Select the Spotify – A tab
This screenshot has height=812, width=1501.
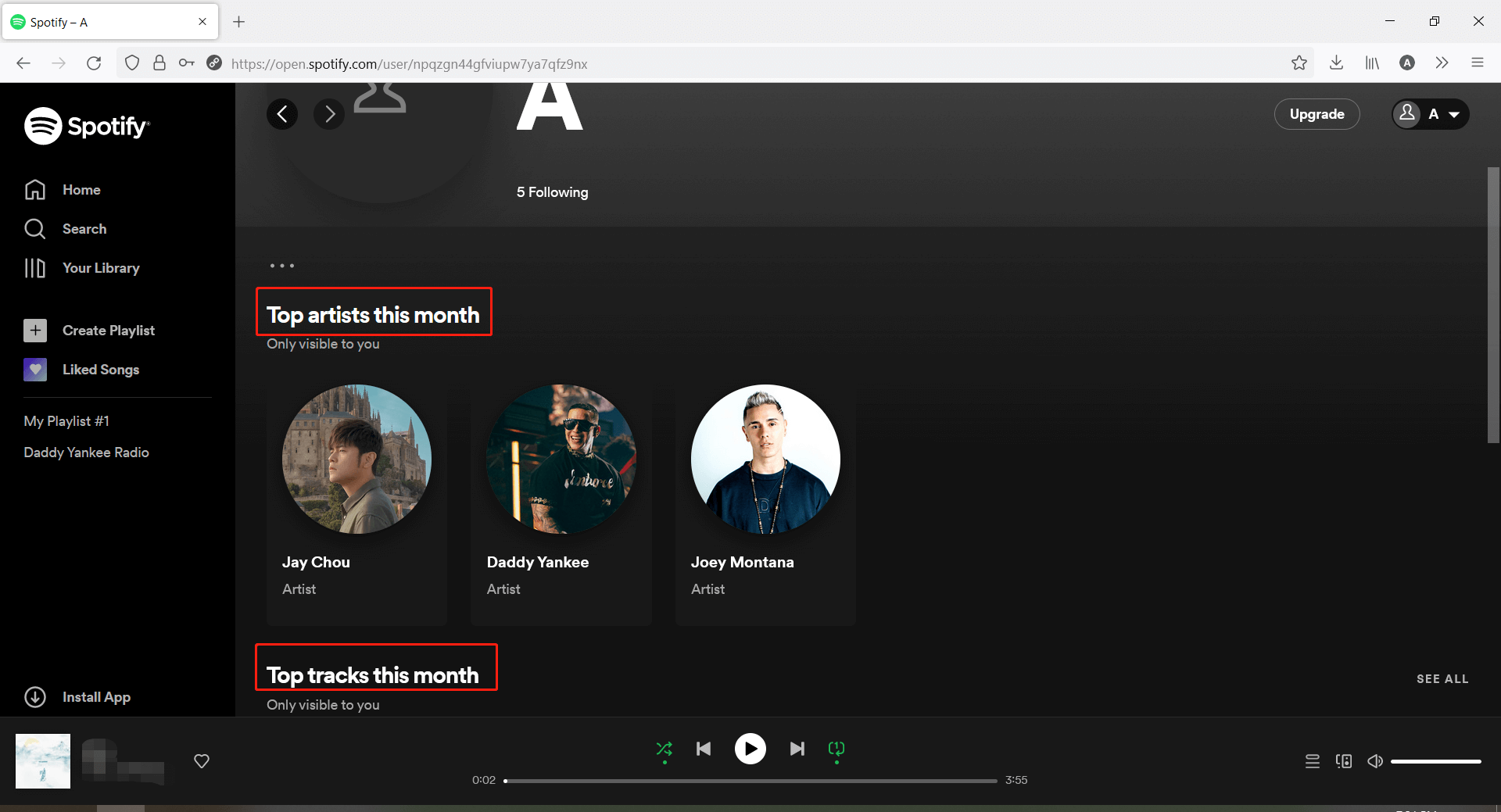point(110,22)
